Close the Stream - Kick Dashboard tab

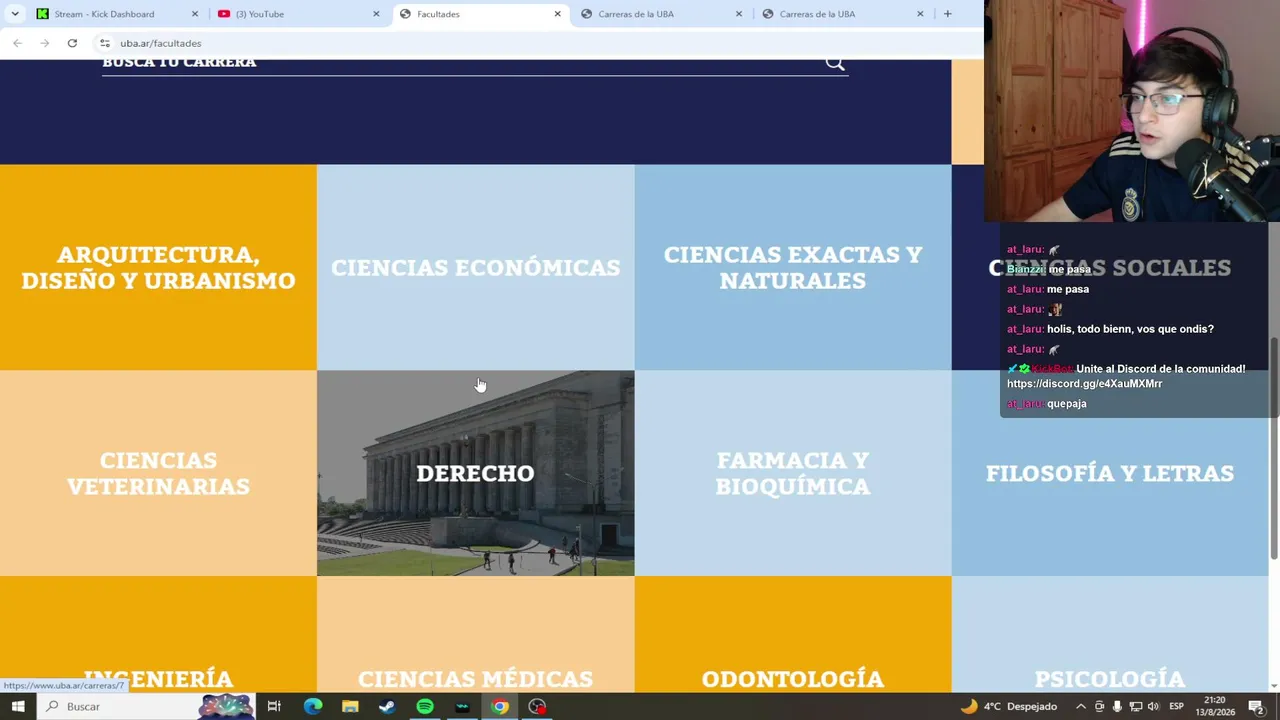[x=195, y=14]
